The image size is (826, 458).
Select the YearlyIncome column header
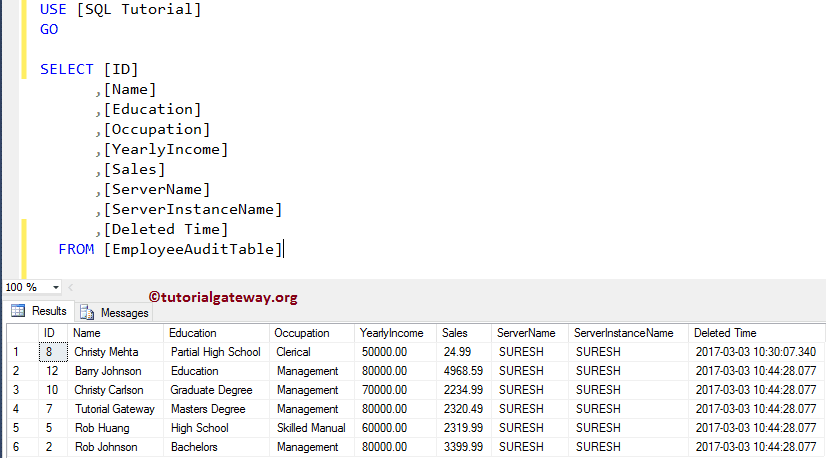396,333
